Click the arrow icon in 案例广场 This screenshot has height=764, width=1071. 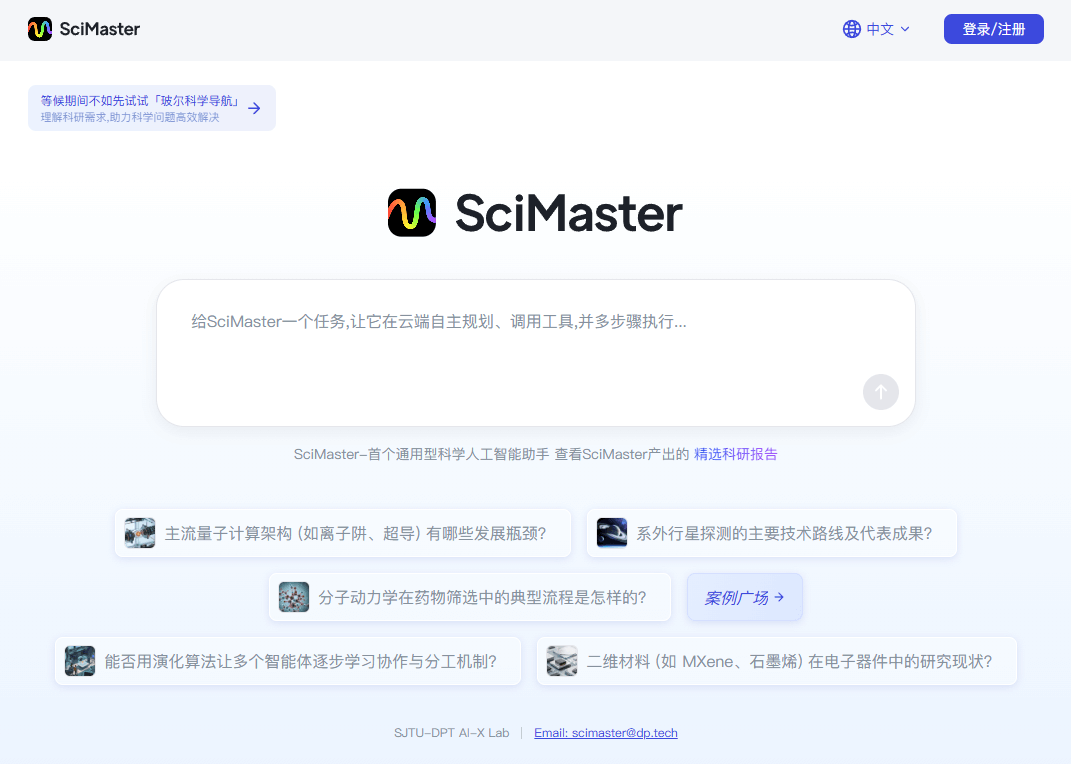pos(779,597)
